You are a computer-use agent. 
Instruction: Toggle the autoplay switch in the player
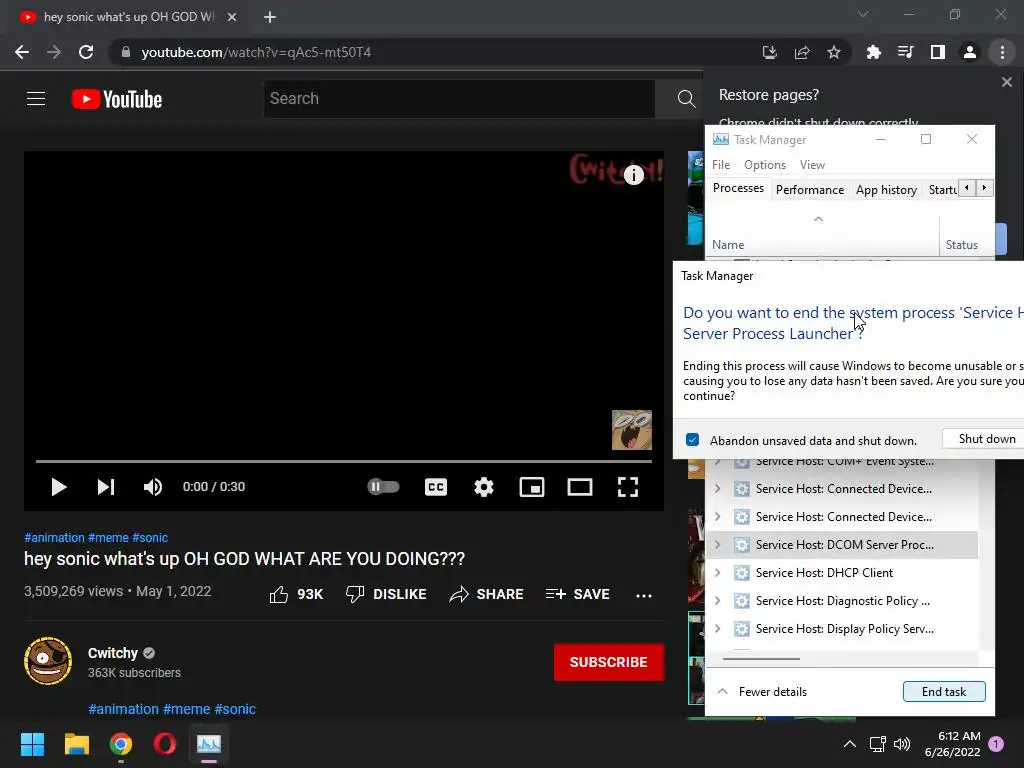click(383, 487)
